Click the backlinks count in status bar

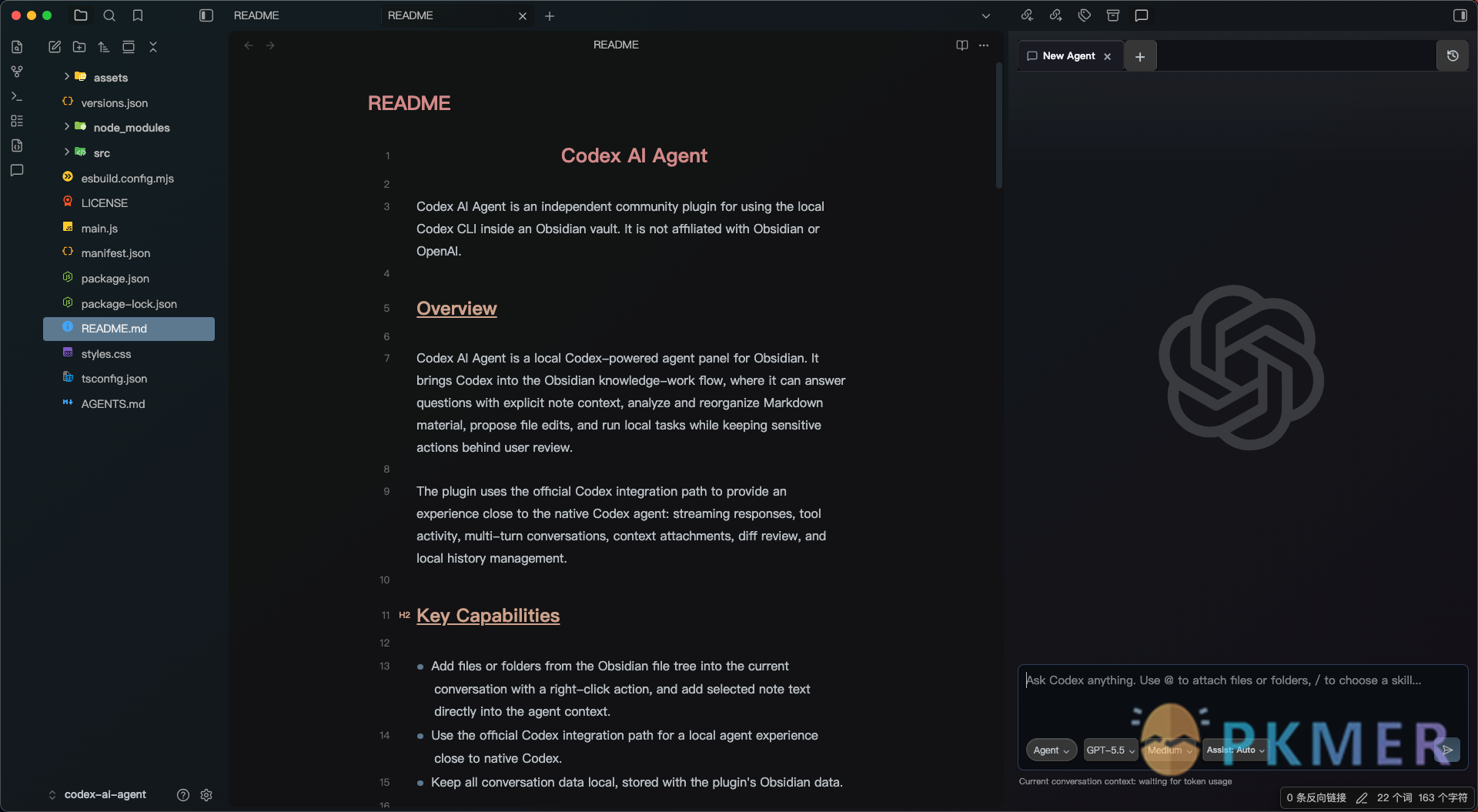click(1316, 797)
